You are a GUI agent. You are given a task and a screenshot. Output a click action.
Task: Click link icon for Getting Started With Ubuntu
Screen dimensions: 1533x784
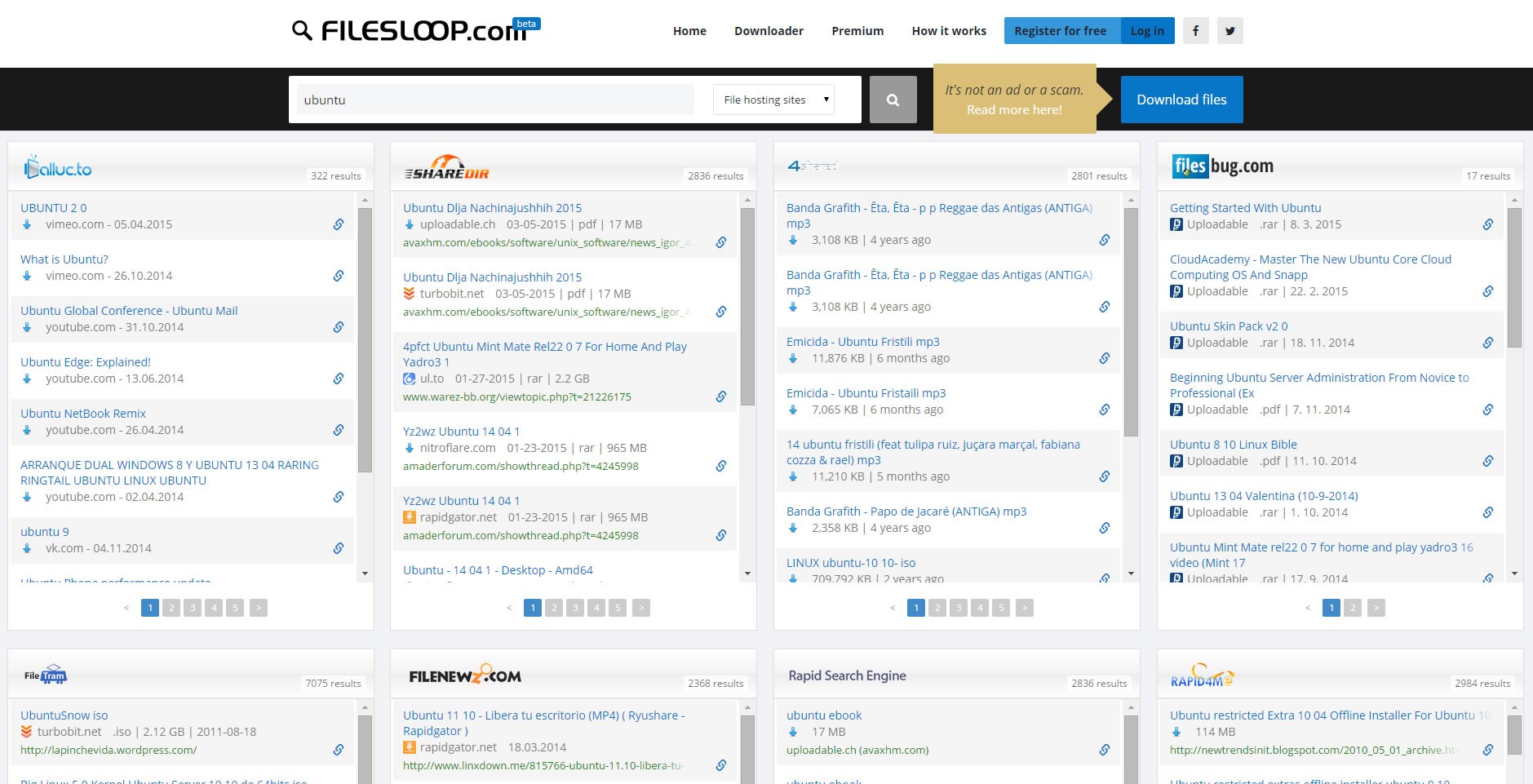coord(1487,224)
